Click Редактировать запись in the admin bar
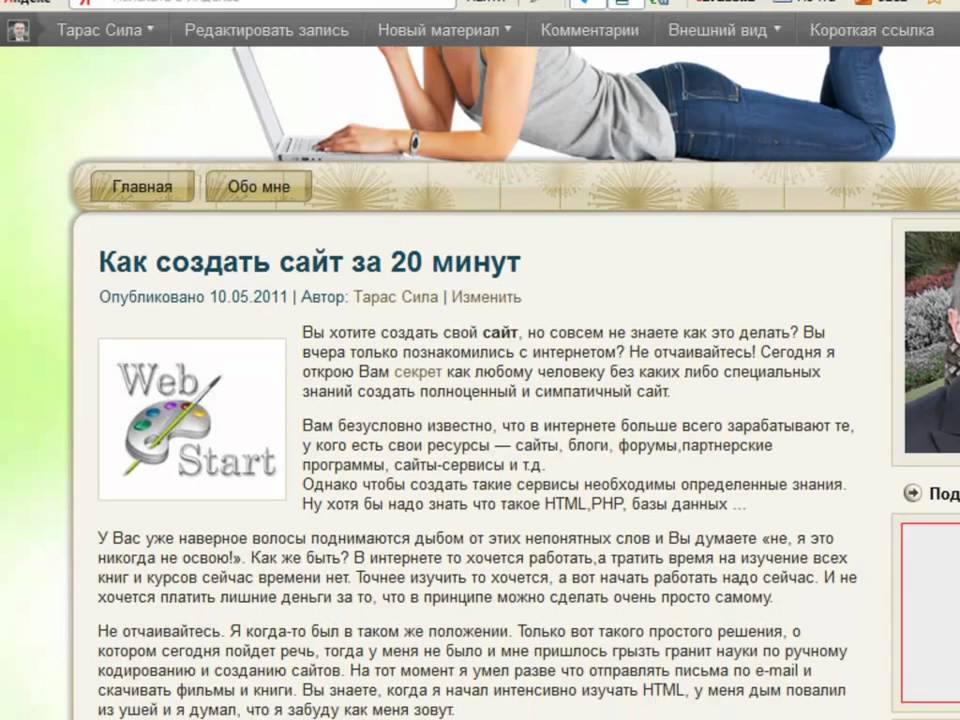 pos(266,30)
